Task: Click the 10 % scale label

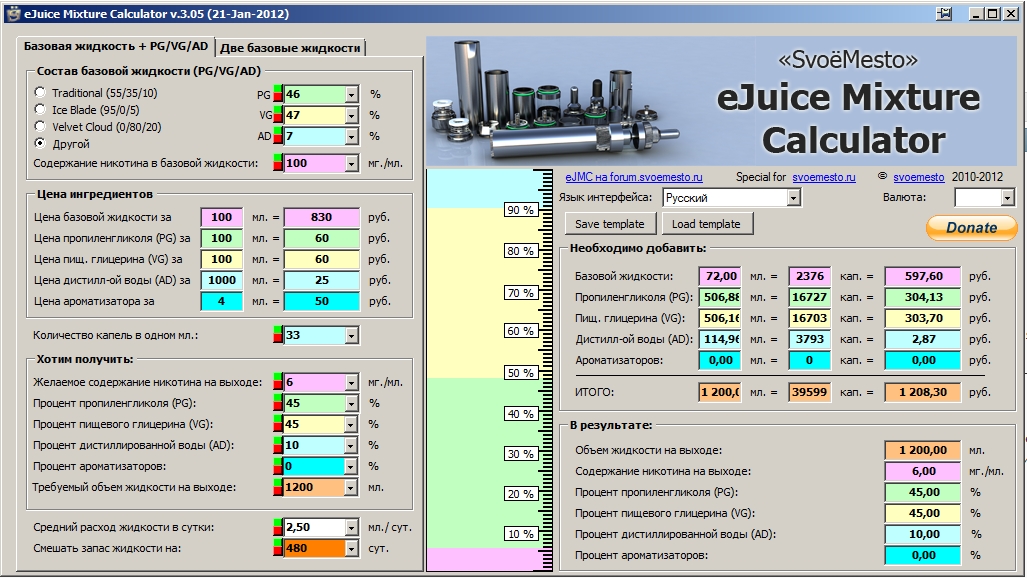Action: [521, 533]
